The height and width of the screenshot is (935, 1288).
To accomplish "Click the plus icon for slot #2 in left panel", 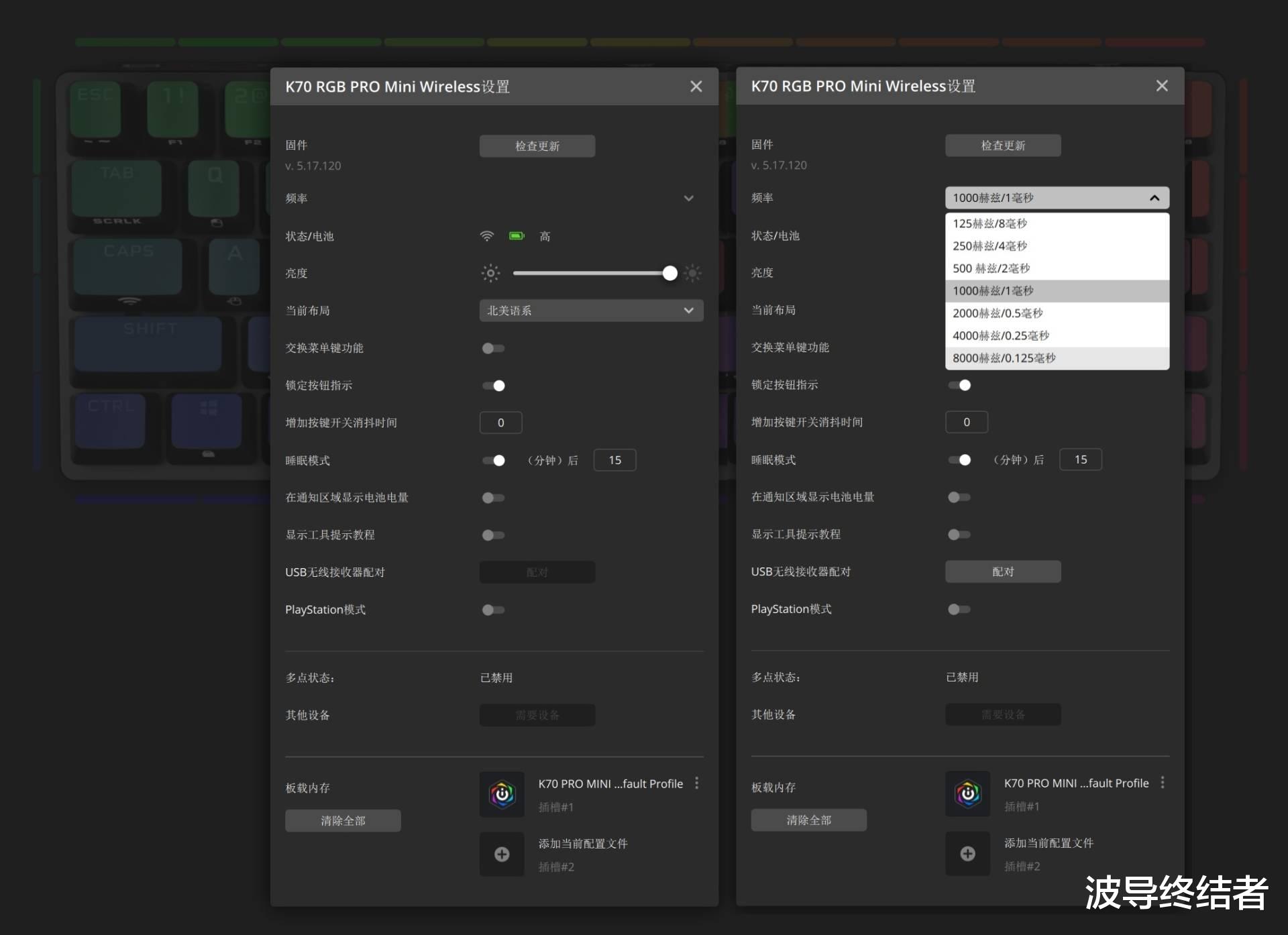I will click(501, 854).
